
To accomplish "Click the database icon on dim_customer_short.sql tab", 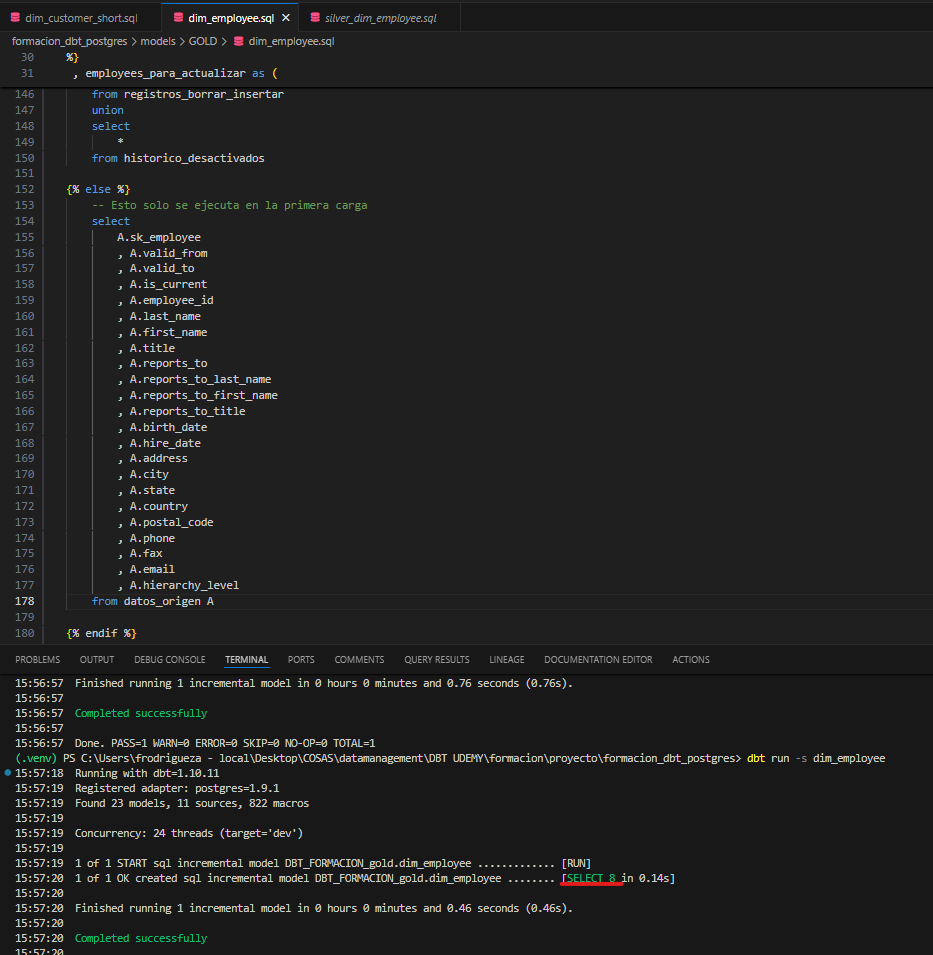I will 15,18.
